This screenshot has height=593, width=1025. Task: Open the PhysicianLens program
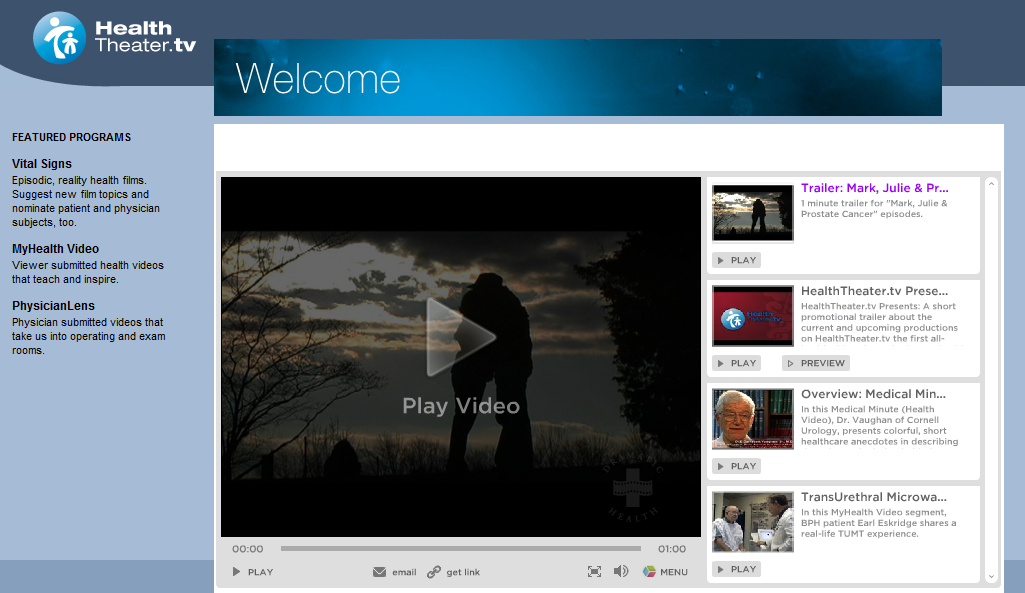(x=54, y=306)
